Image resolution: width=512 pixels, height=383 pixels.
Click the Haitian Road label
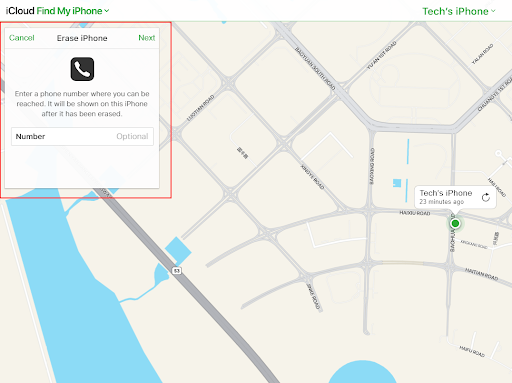tap(482, 274)
